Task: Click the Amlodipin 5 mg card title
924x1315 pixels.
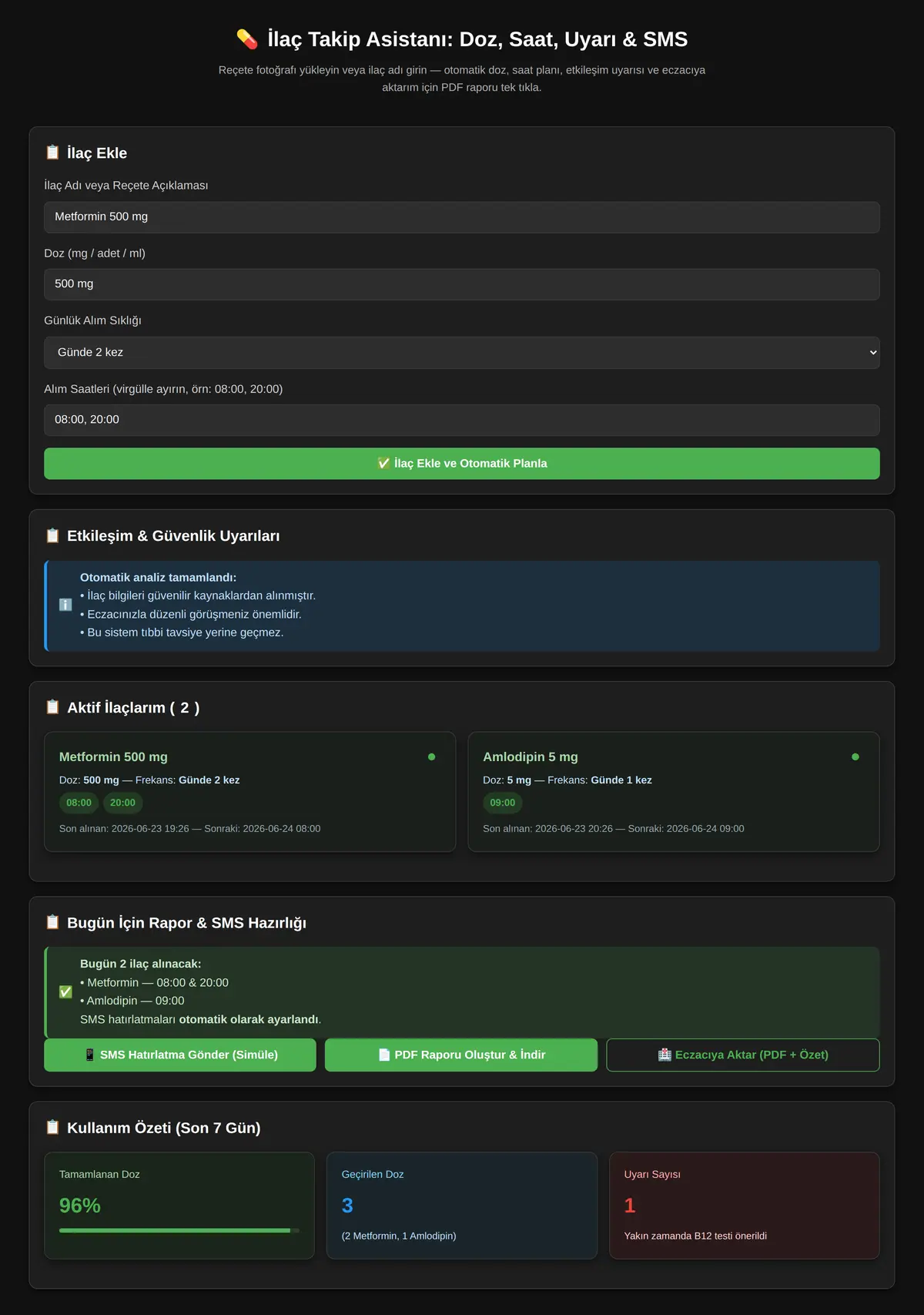Action: tap(531, 756)
